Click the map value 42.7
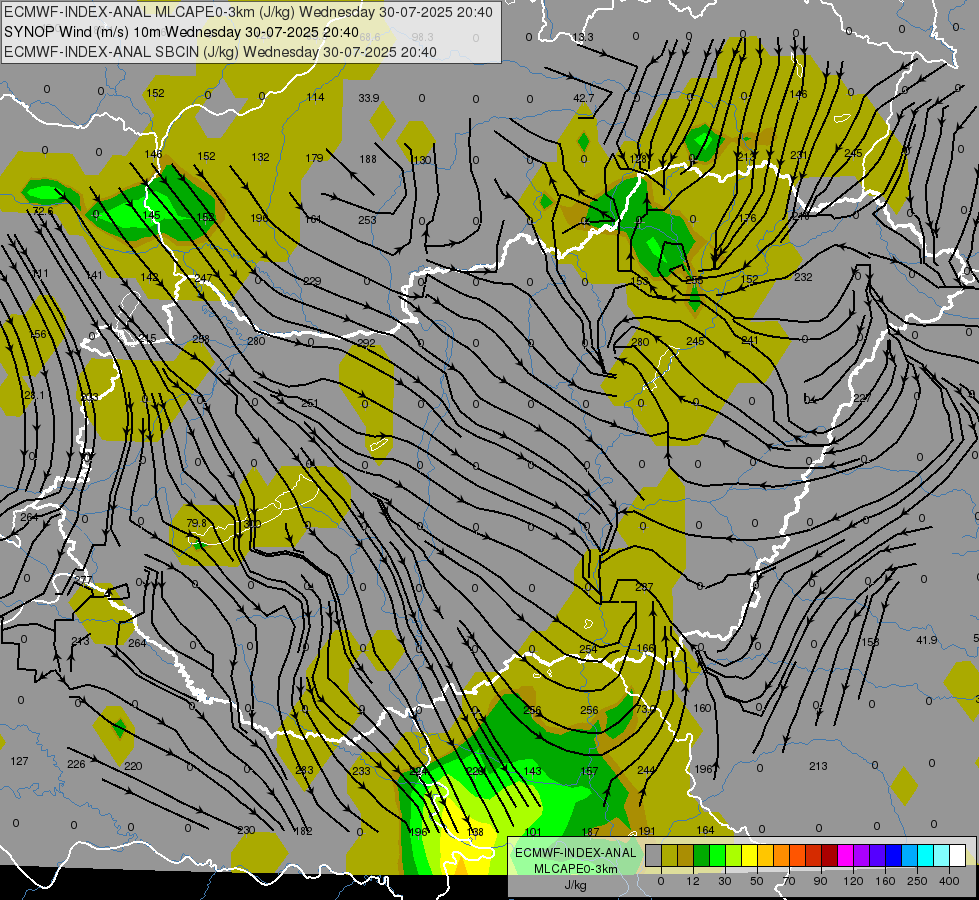 (584, 98)
